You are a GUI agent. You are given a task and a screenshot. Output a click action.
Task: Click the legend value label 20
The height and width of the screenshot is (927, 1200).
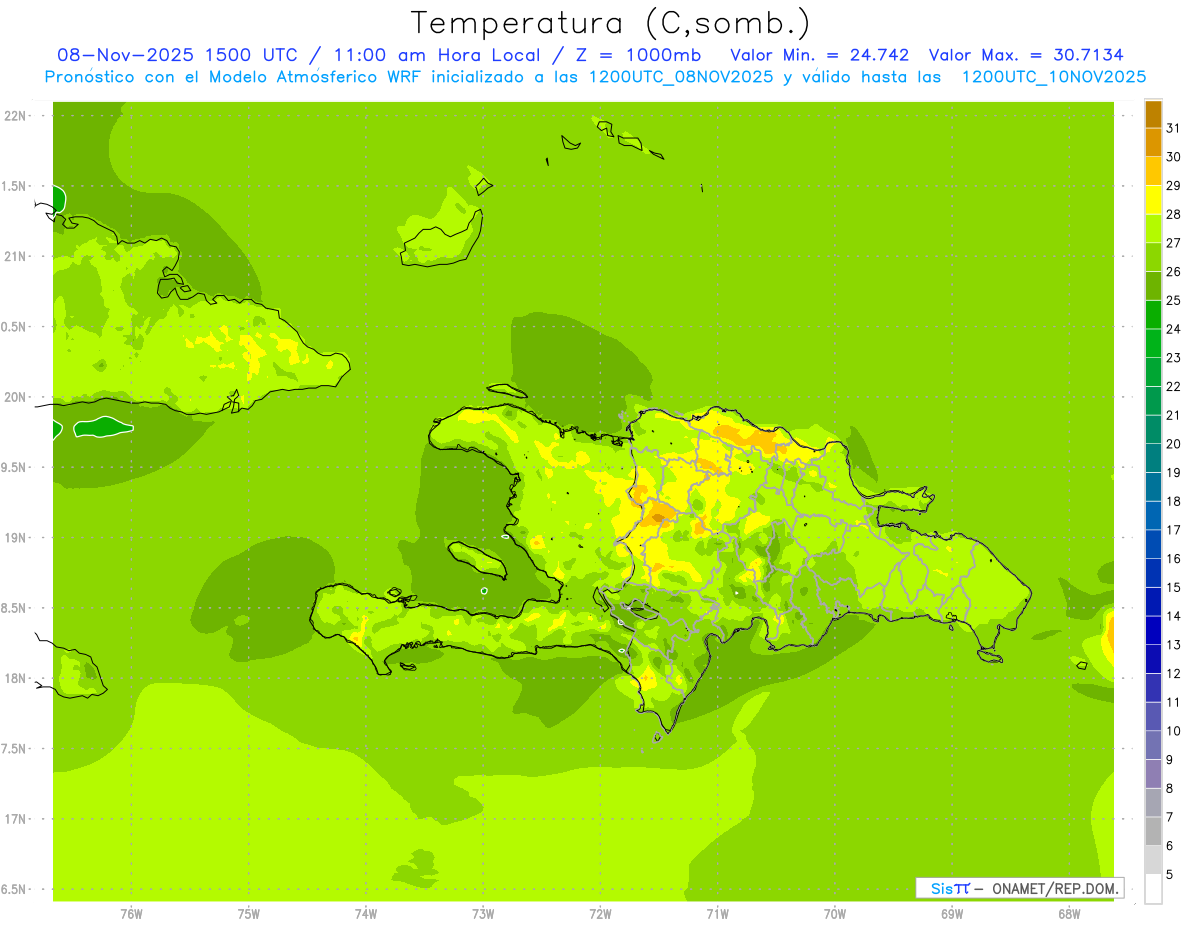pos(1173,444)
